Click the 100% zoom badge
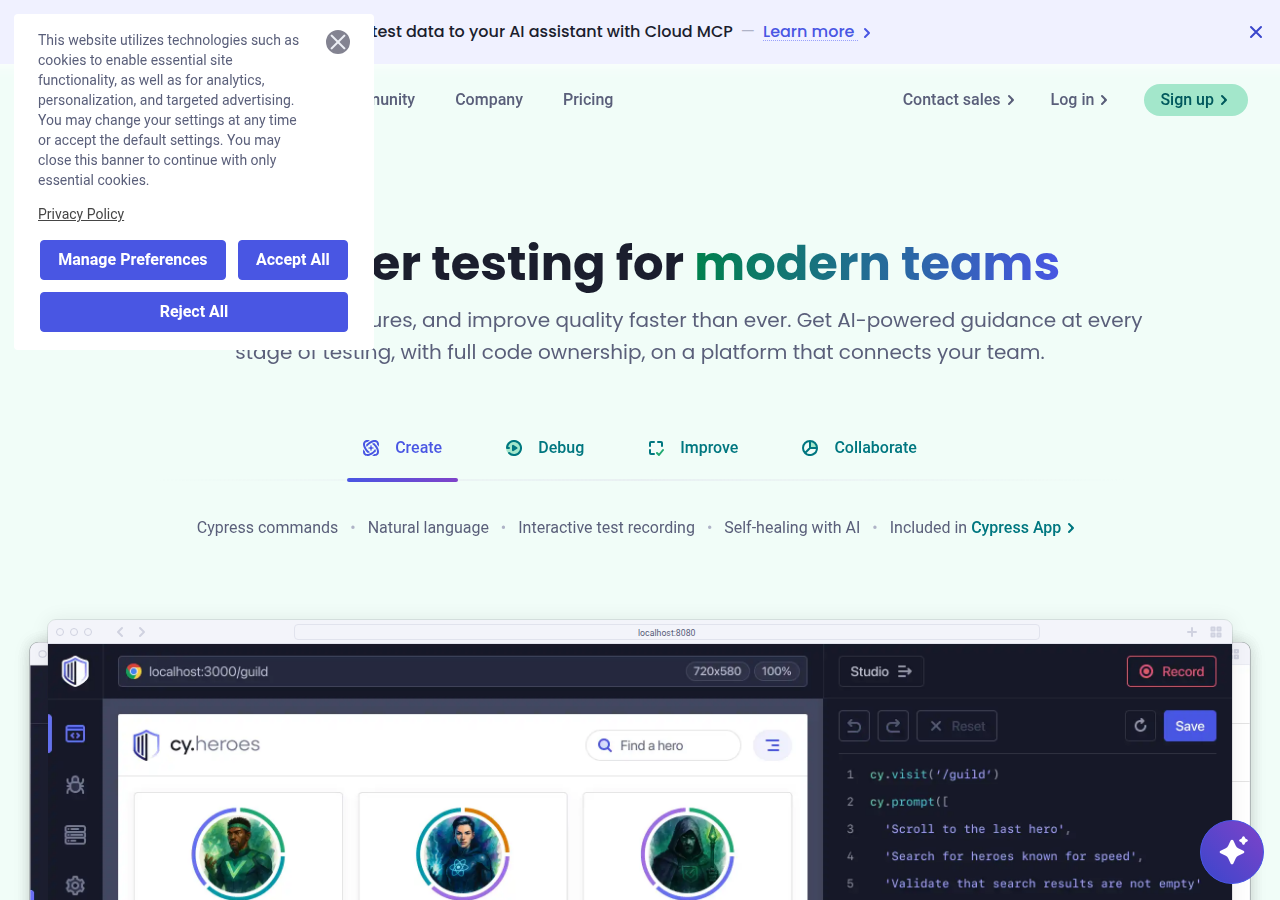Image resolution: width=1280 pixels, height=900 pixels. [777, 671]
